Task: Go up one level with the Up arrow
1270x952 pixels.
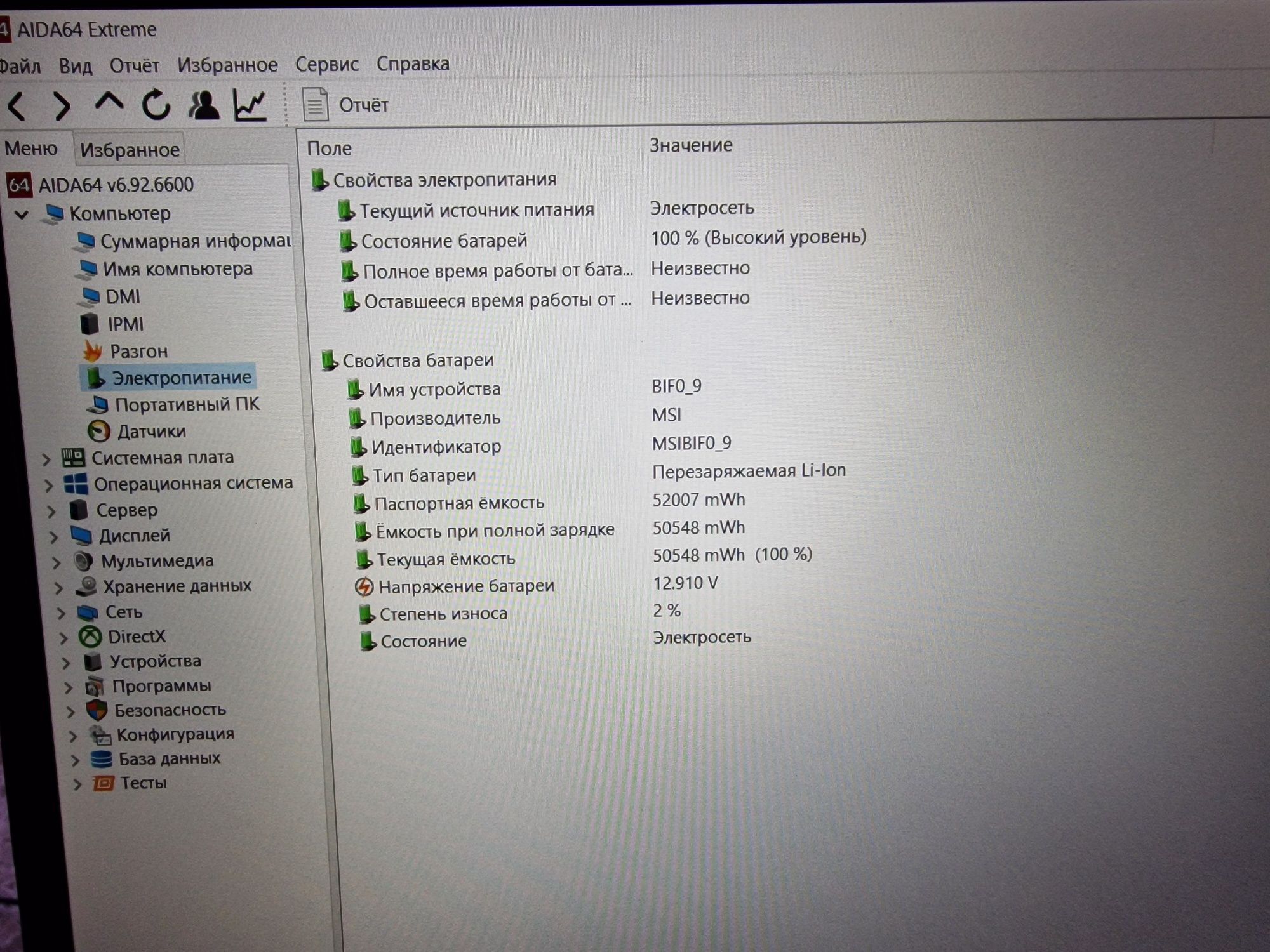Action: 109,102
